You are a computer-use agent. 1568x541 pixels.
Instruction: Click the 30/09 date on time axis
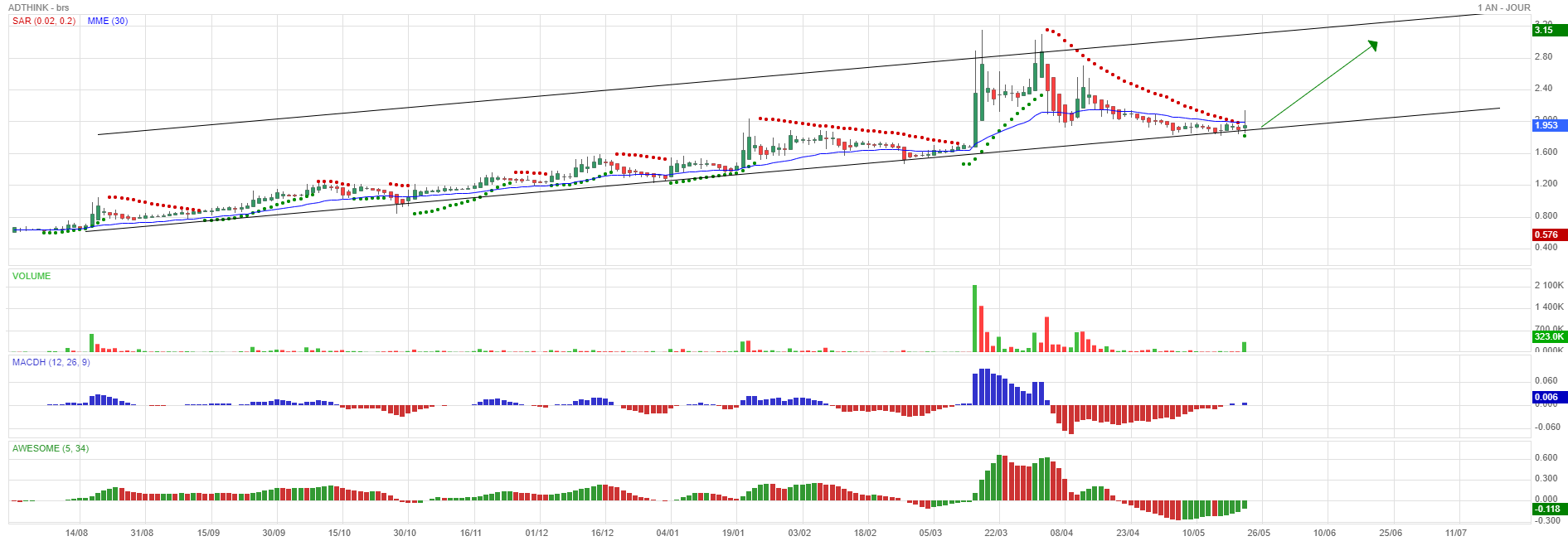tap(274, 533)
